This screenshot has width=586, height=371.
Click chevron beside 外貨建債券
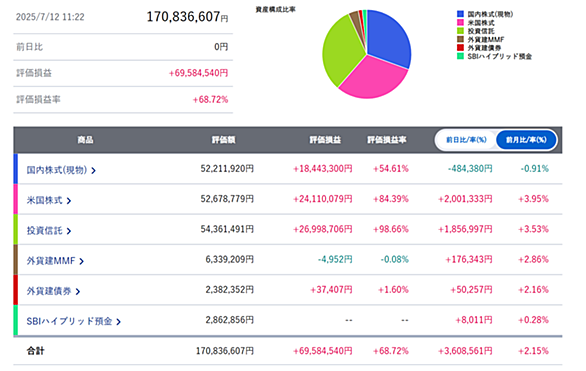pyautogui.click(x=78, y=292)
